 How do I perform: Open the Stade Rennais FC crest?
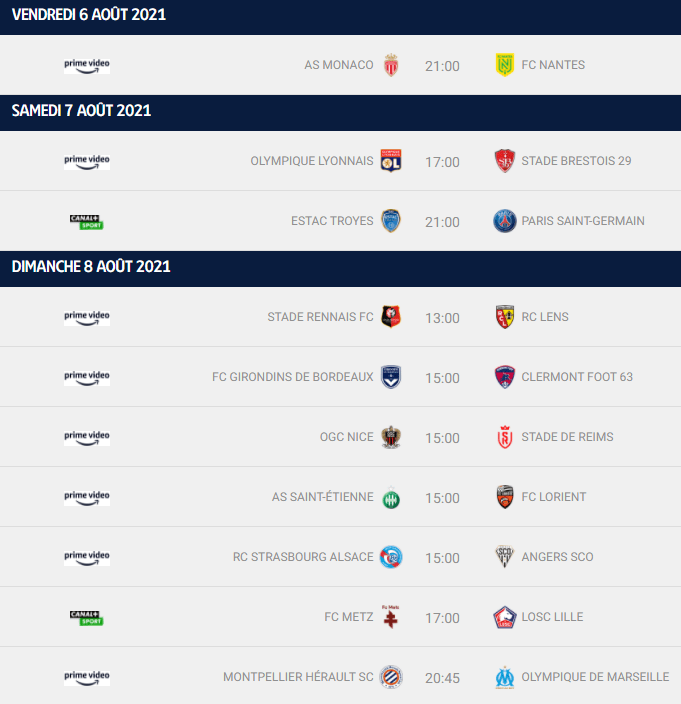[391, 317]
